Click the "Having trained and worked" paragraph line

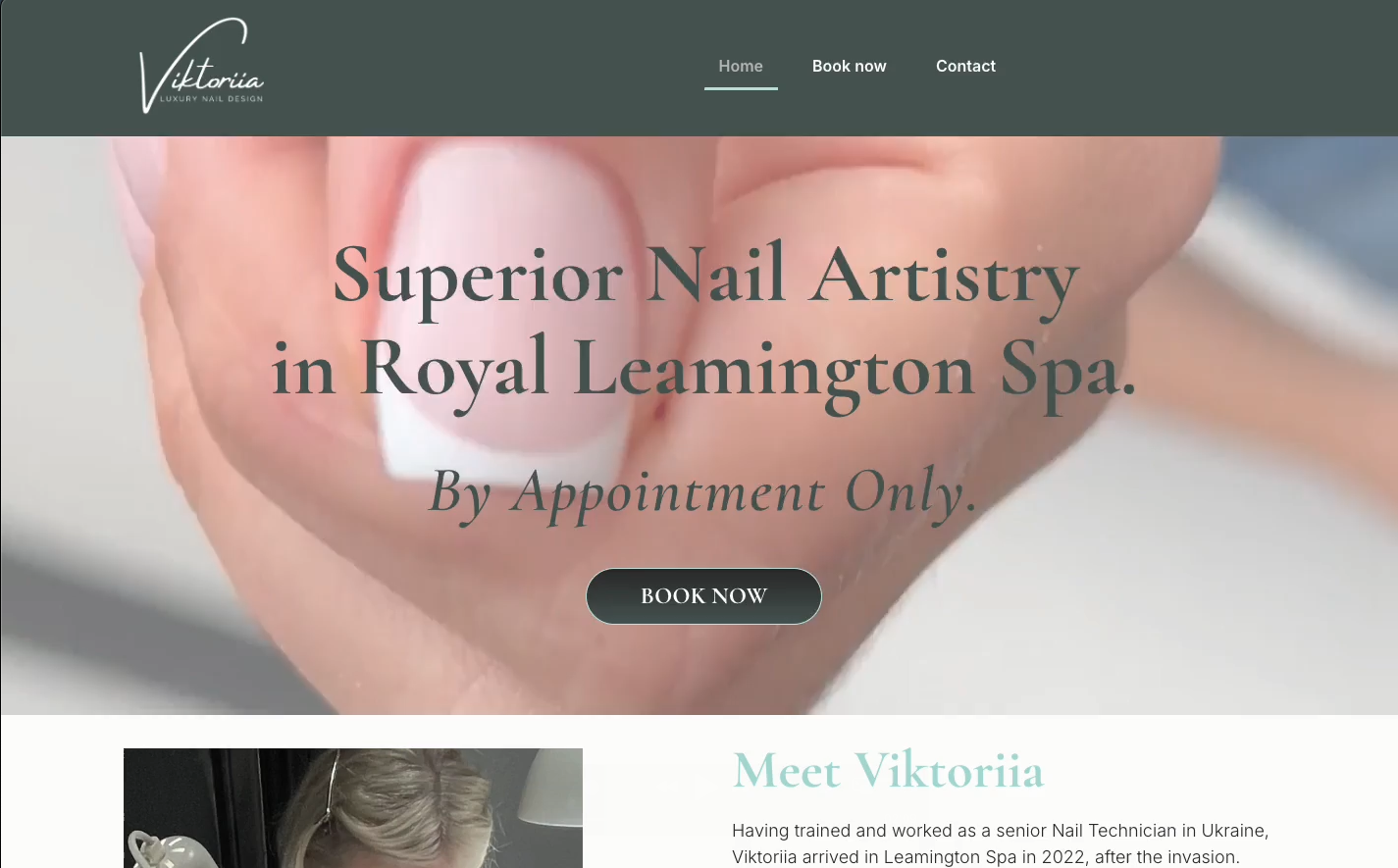[x=1000, y=831]
